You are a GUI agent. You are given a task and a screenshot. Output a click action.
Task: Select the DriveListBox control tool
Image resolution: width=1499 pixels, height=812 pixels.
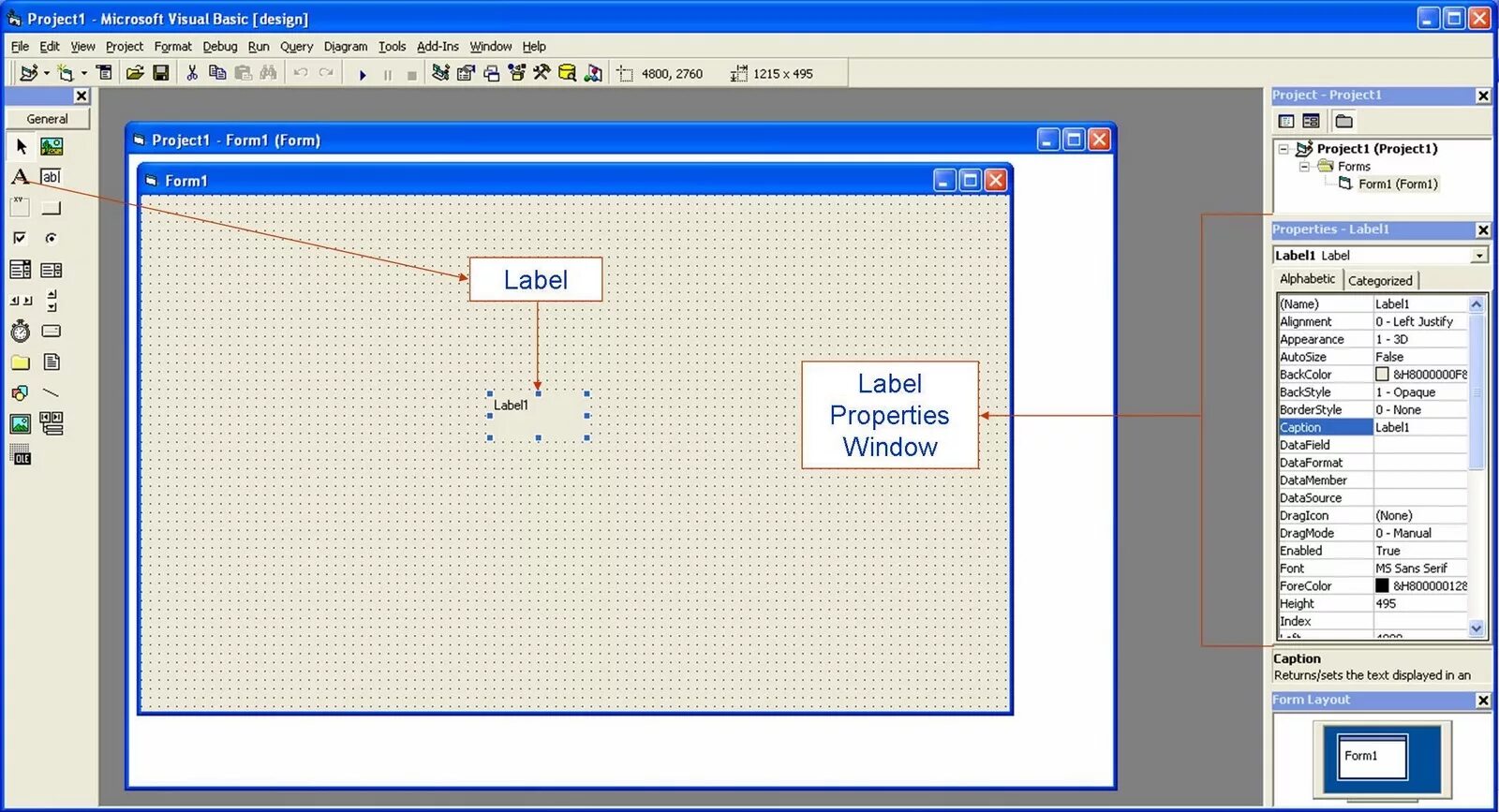(52, 331)
